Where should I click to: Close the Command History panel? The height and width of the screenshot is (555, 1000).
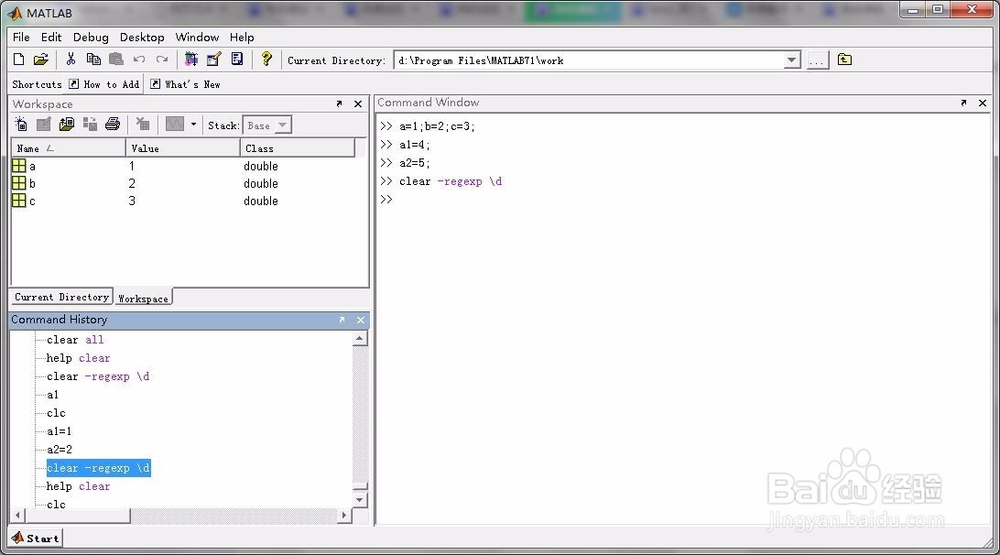tap(360, 320)
